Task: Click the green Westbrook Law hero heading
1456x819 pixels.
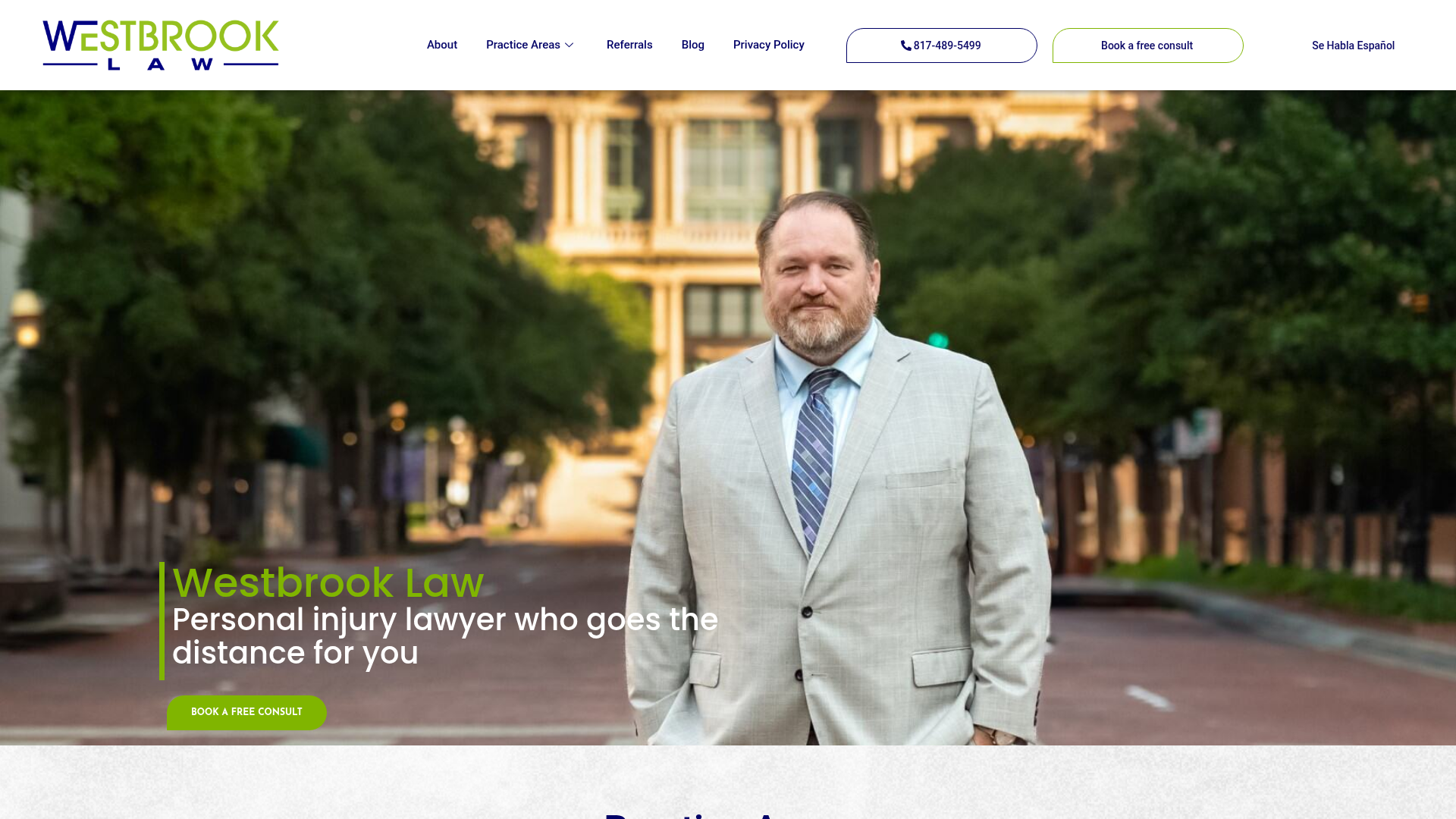Action: [x=328, y=582]
